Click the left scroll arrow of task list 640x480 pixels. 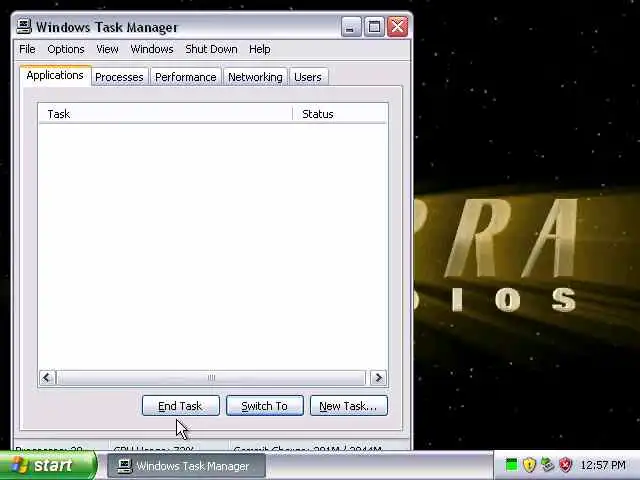tap(47, 378)
